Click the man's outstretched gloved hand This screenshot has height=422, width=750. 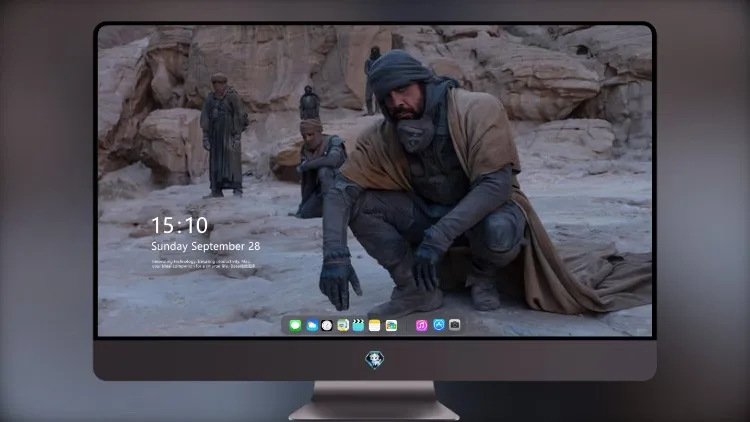point(339,283)
